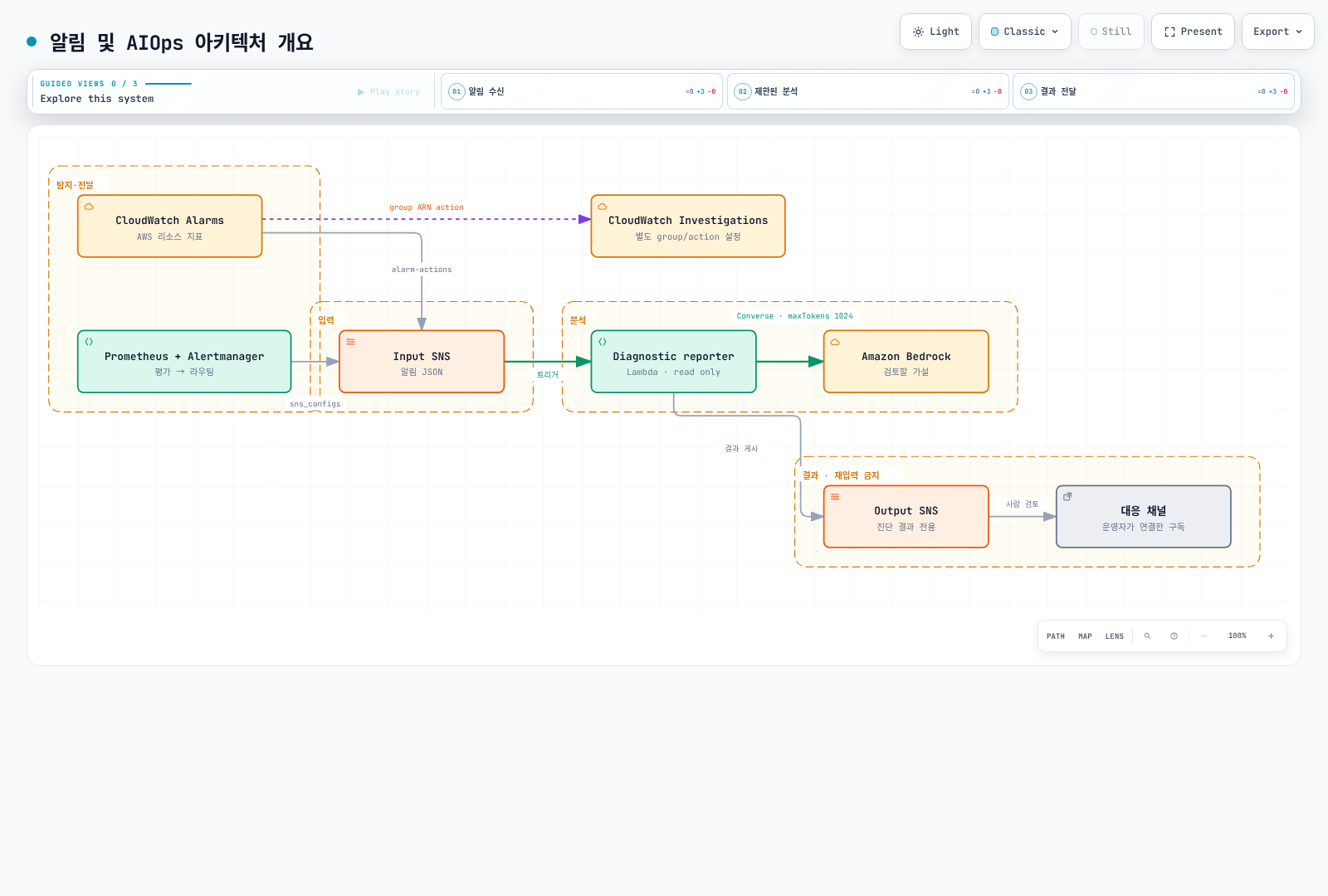This screenshot has height=896, width=1328.
Task: Select the Amazon Bedrock node
Action: pos(906,362)
